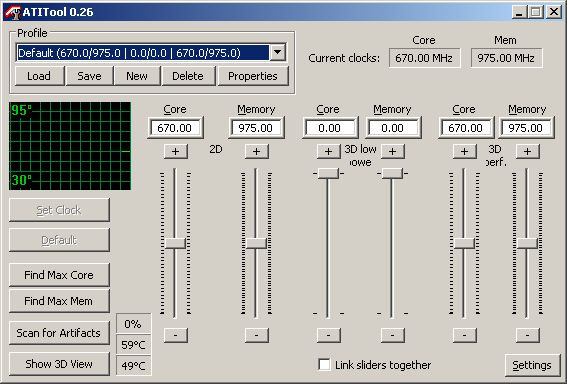Click the plus button for 3D low power Core
Screen dimensions: 567x384
click(328, 151)
